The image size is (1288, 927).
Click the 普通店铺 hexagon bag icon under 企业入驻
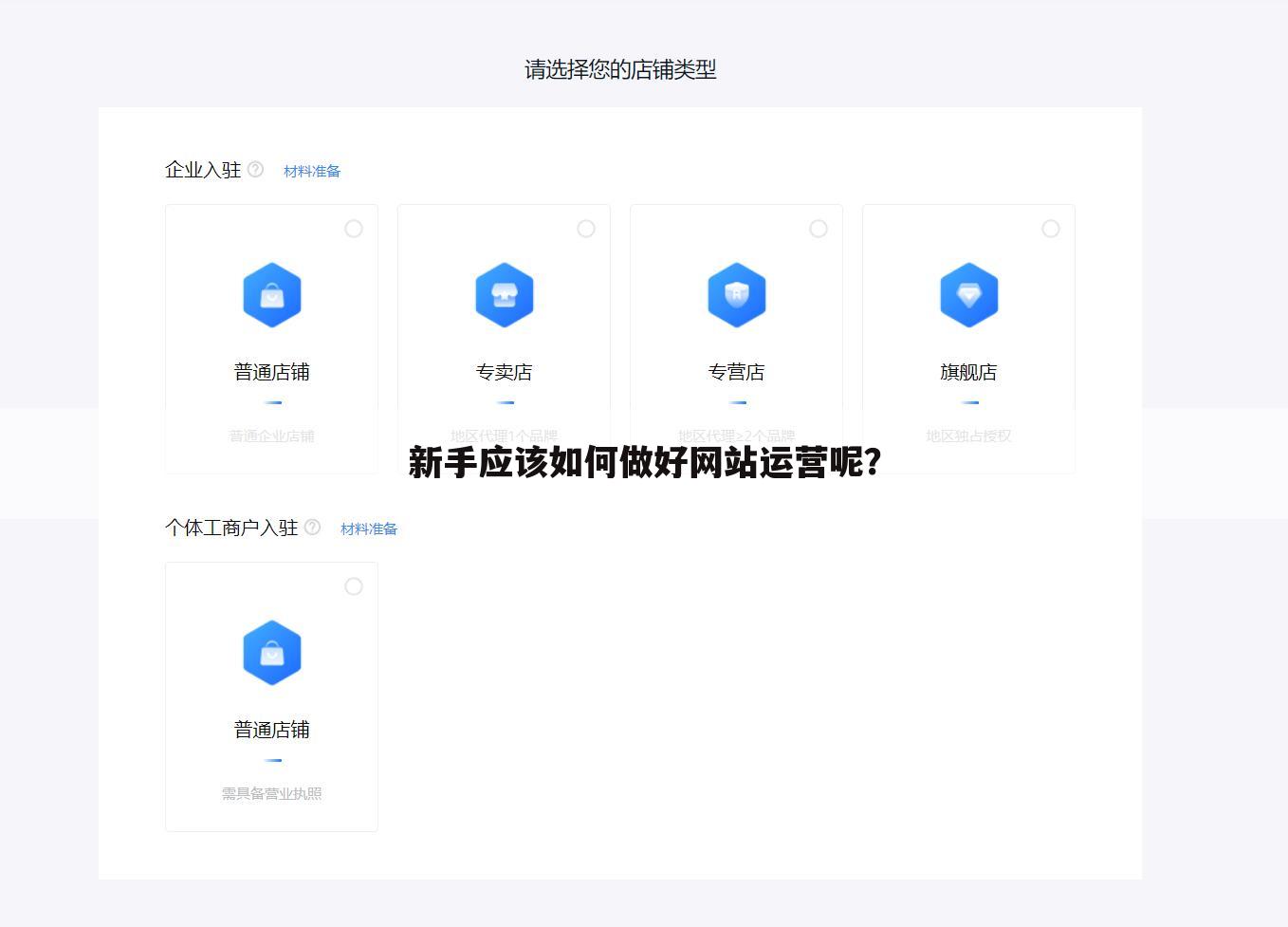[x=272, y=295]
